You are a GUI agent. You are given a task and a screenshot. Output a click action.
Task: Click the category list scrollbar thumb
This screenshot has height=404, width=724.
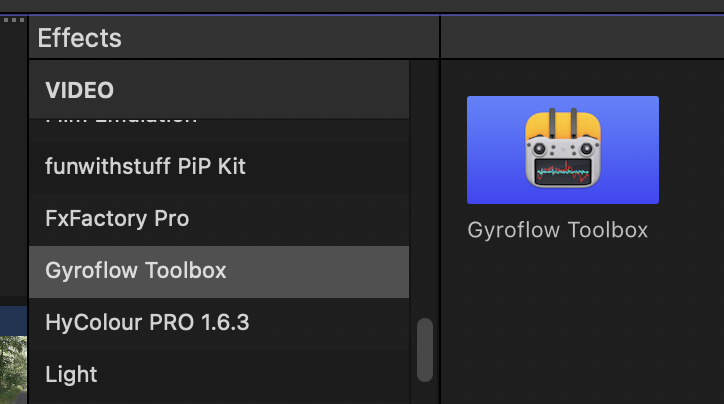(425, 350)
